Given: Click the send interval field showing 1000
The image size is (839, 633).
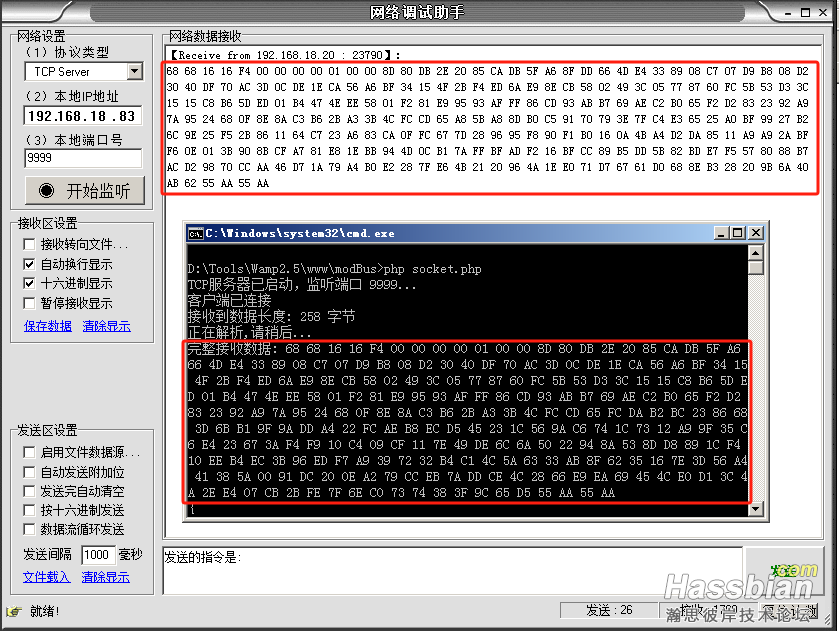Looking at the screenshot, I should pyautogui.click(x=97, y=555).
